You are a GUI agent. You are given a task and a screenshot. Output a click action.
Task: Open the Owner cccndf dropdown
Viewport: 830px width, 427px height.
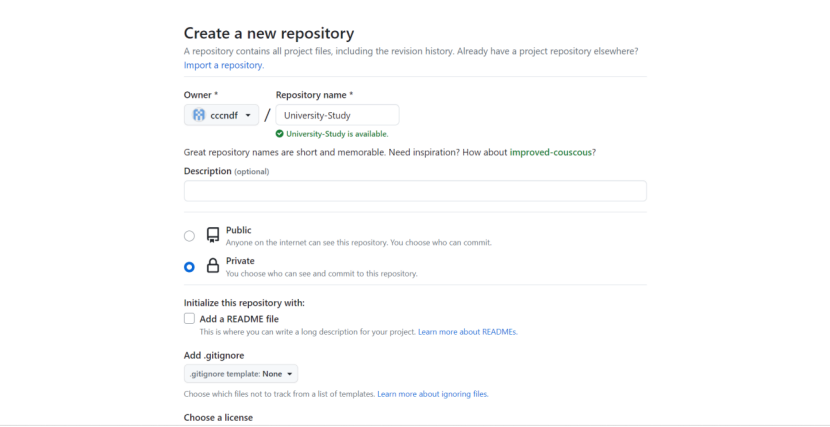coord(221,115)
